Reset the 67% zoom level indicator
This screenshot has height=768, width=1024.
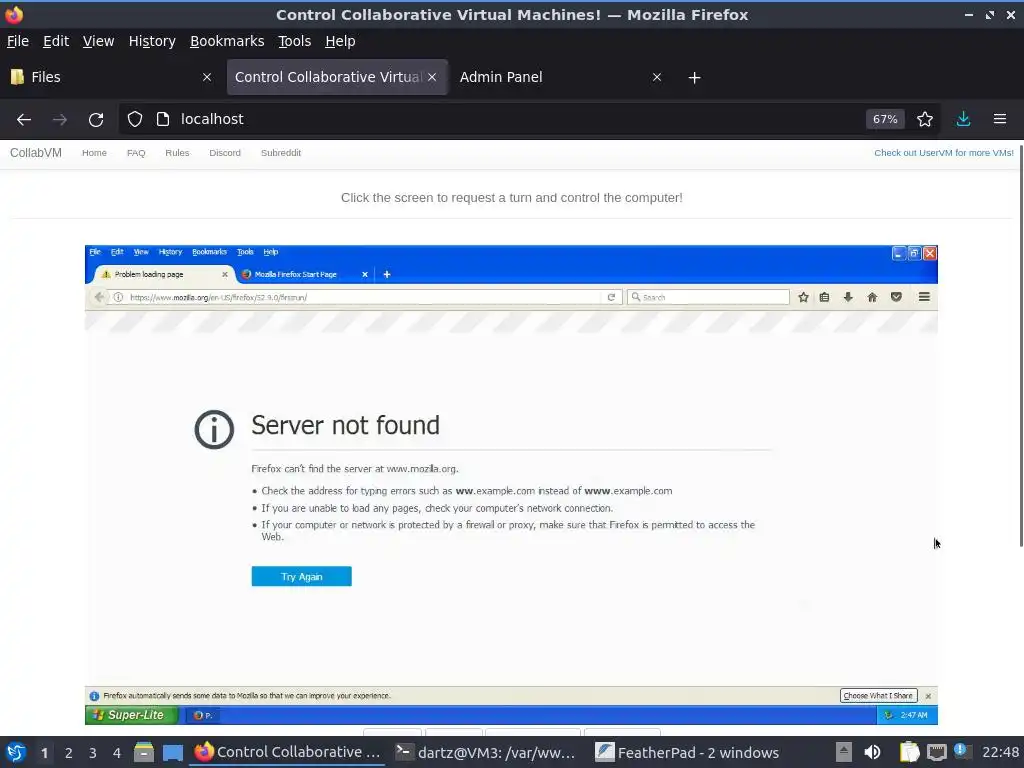[x=885, y=119]
